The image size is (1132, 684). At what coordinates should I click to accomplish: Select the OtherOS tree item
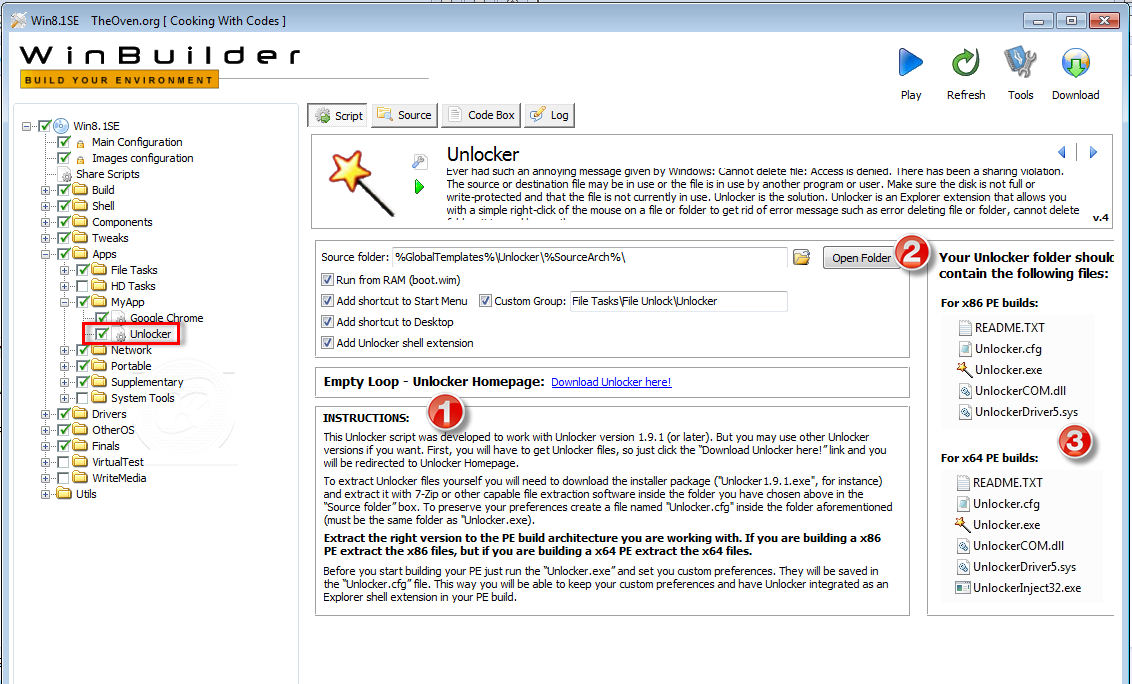tap(113, 430)
